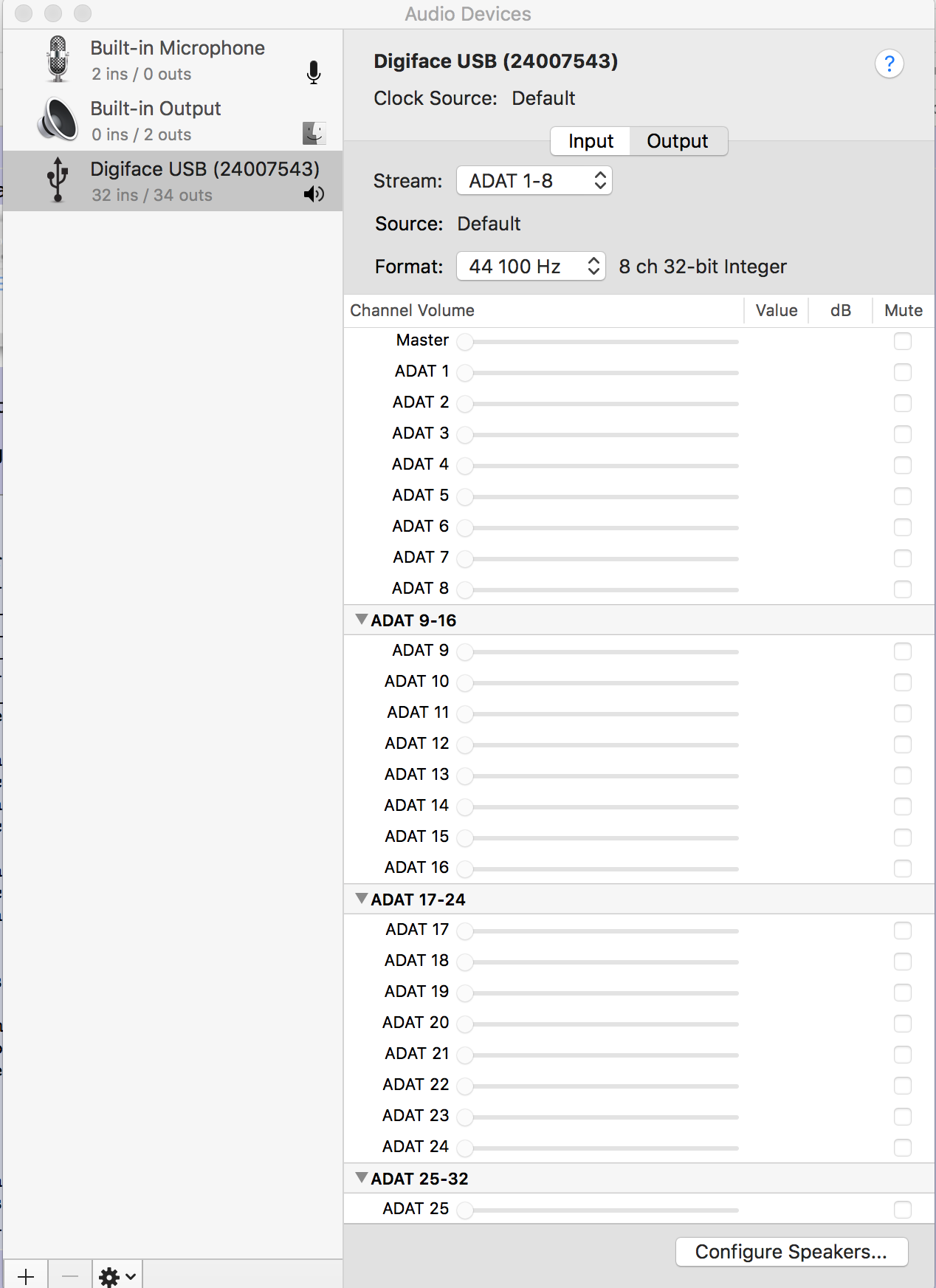936x1288 pixels.
Task: Click the ADAT 6 volume slider
Action: 598,528
